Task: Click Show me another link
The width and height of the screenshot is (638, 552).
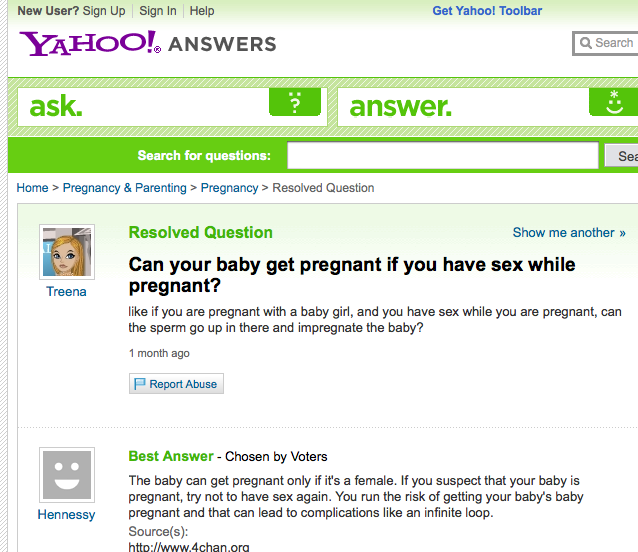Action: pyautogui.click(x=569, y=233)
